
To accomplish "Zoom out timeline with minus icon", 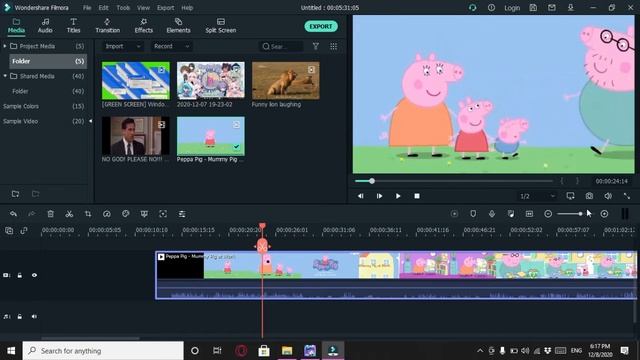I will point(548,214).
